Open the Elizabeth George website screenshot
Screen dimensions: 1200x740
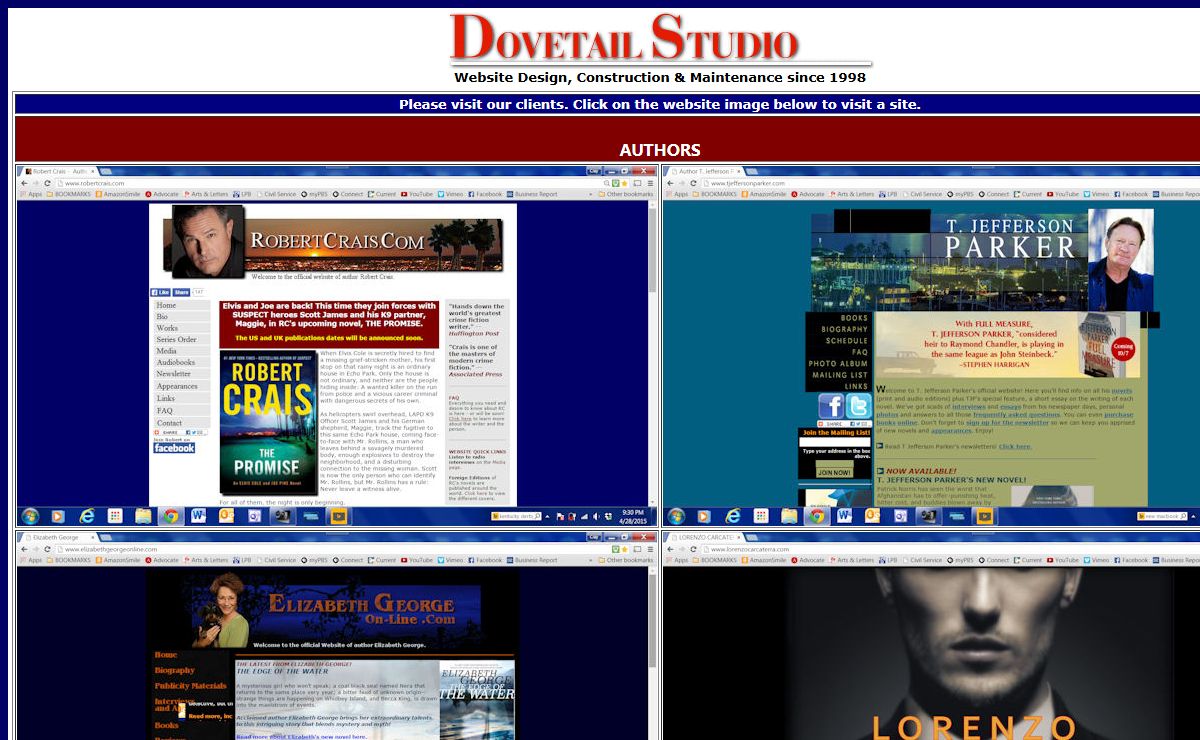(337, 636)
